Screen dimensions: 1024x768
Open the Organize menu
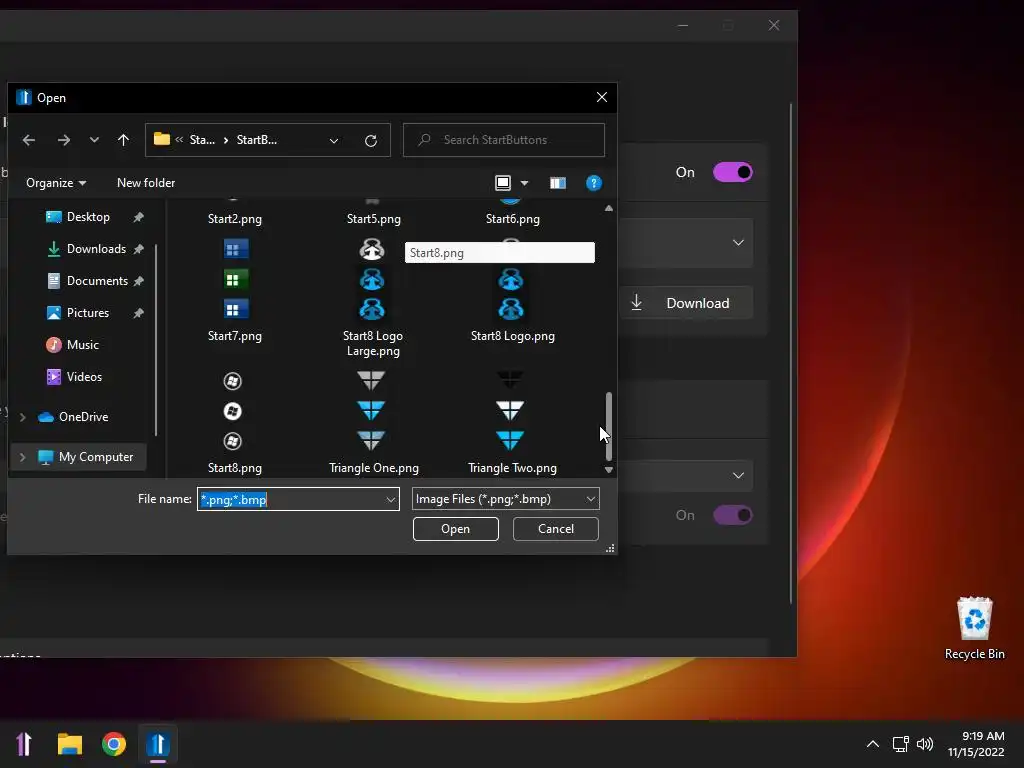click(56, 183)
